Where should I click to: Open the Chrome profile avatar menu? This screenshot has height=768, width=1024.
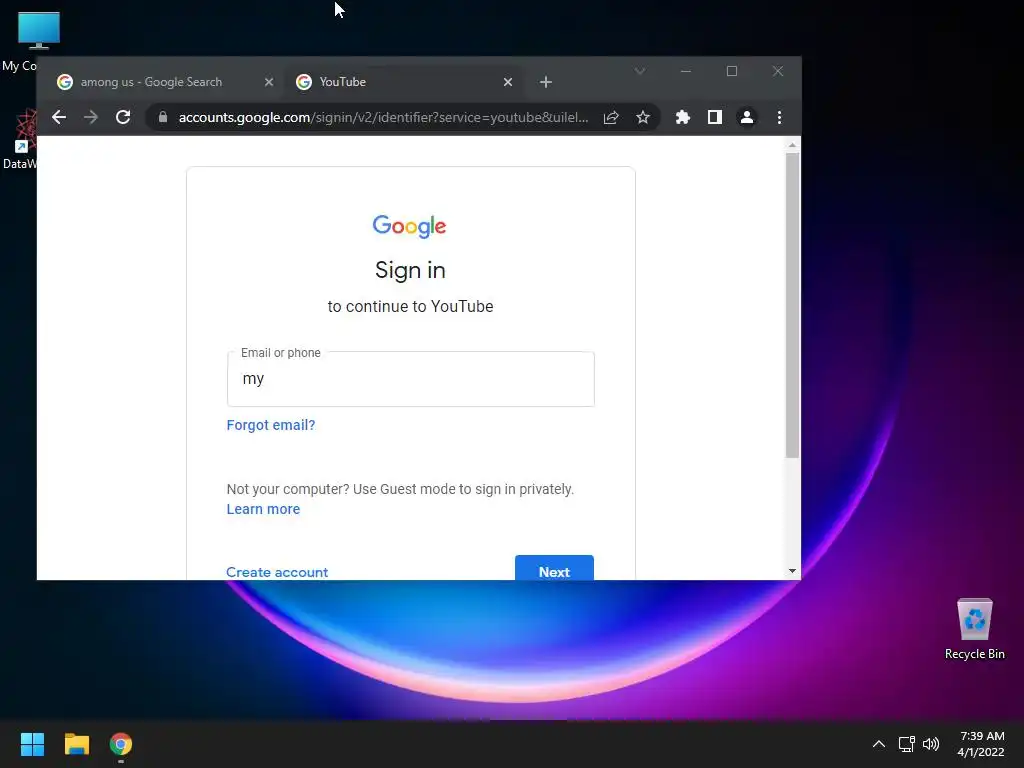coord(746,118)
